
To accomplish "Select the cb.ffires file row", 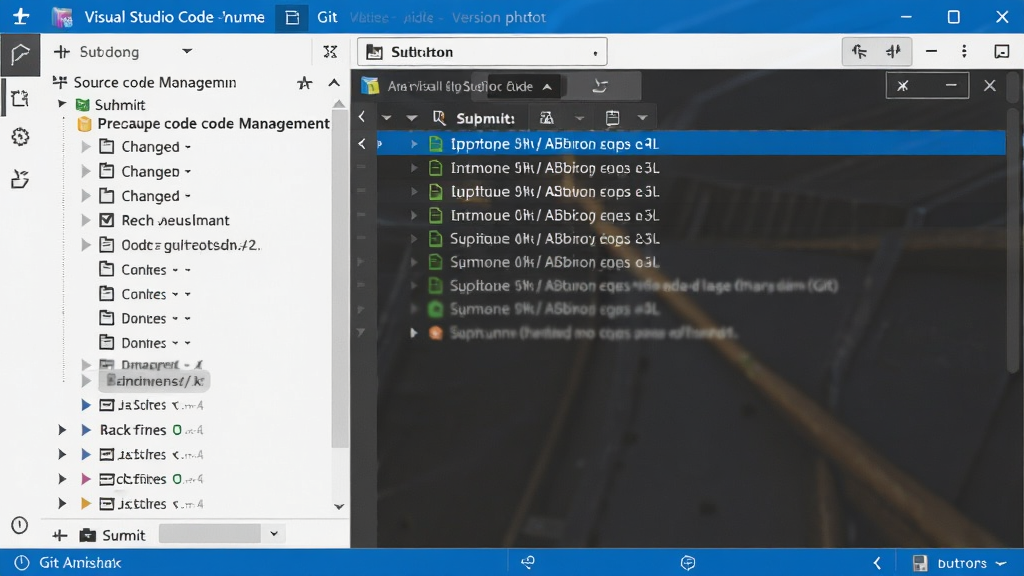I will tap(151, 479).
